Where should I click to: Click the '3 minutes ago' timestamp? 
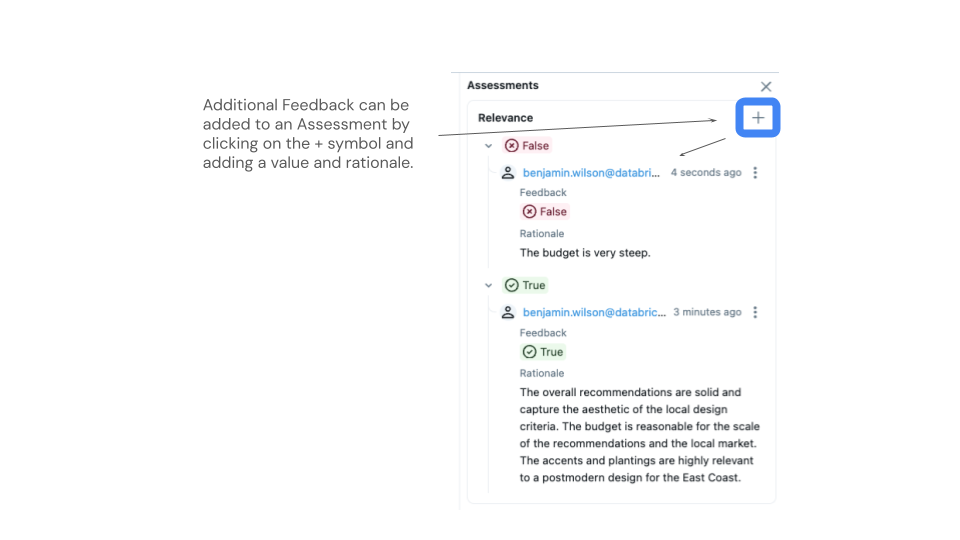[707, 312]
